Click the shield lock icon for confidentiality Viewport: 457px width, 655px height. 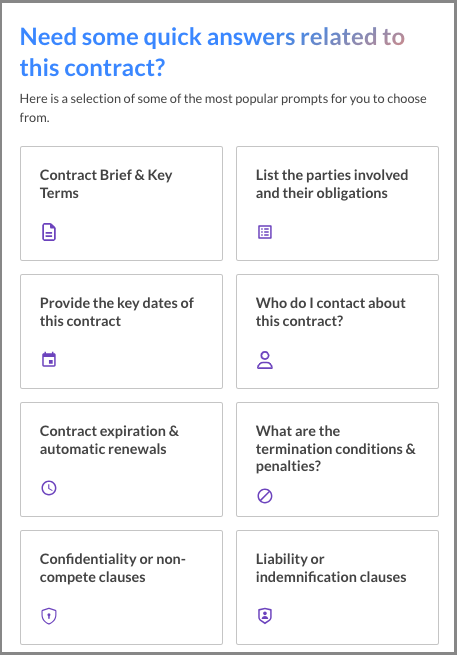[49, 616]
